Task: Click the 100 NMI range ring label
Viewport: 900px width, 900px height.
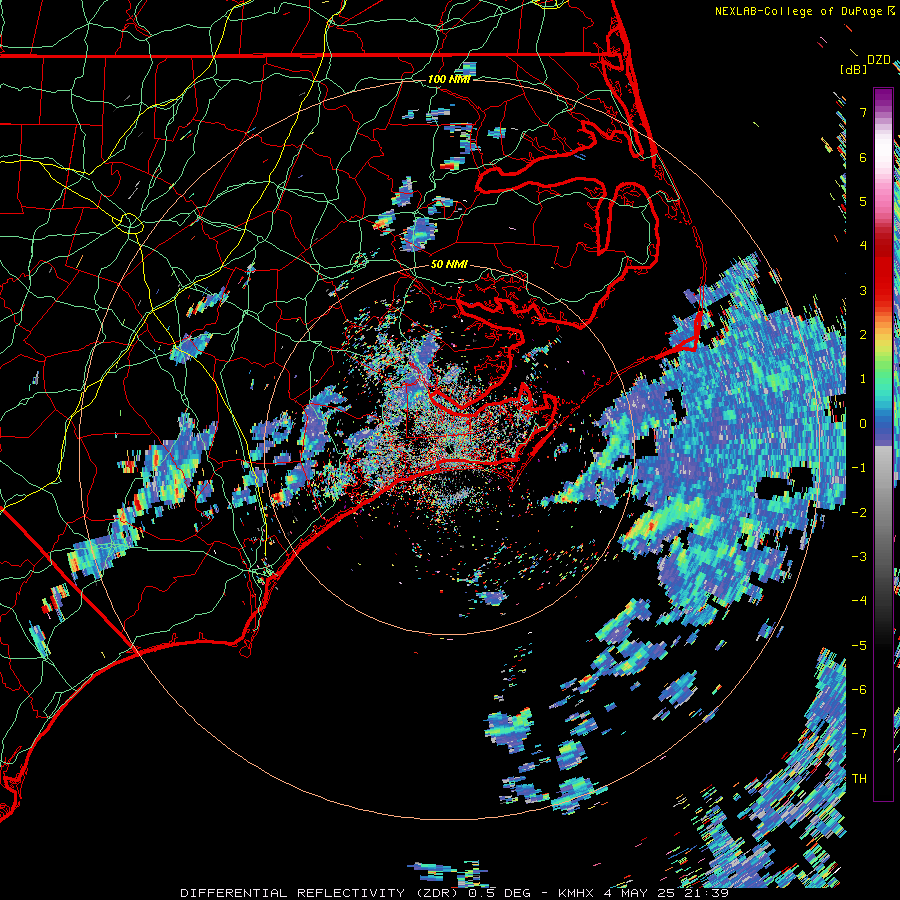Action: click(449, 79)
